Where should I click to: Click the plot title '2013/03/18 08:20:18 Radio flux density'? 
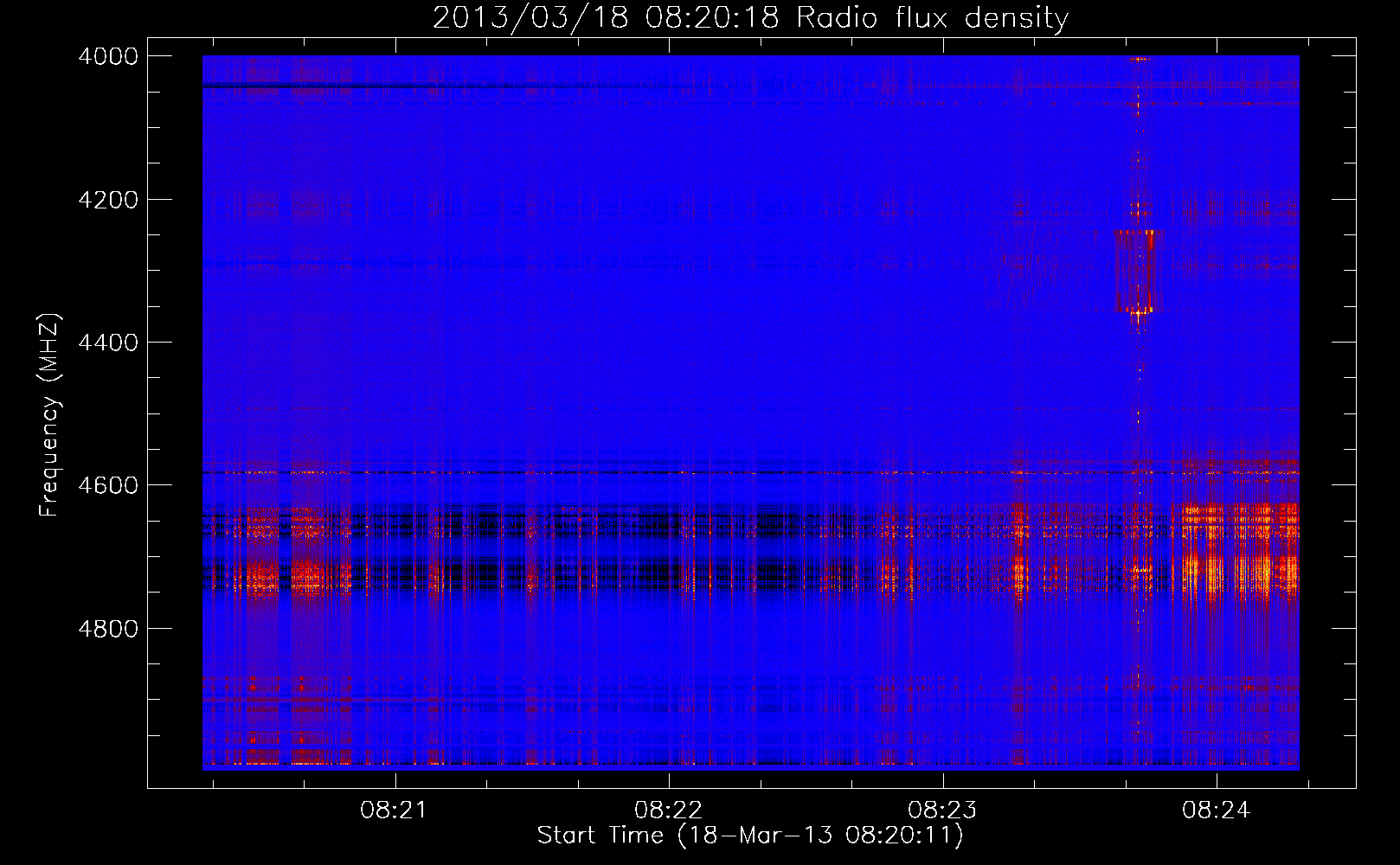(750, 17)
